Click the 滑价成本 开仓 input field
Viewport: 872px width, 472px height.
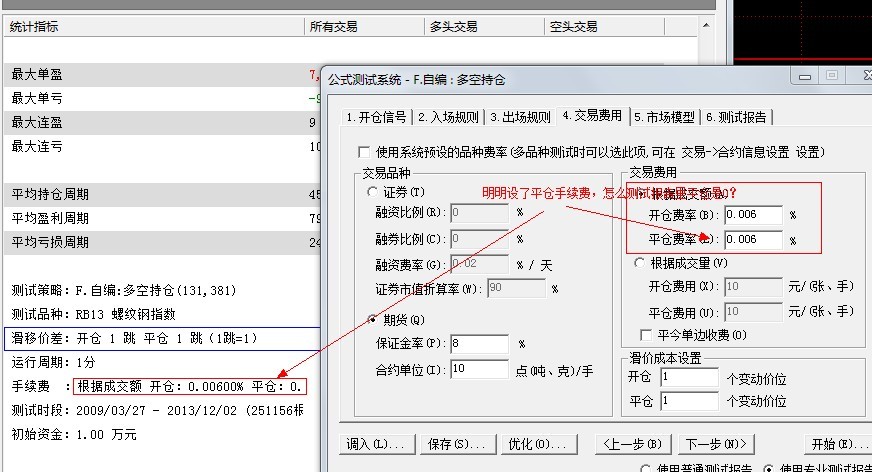[x=689, y=377]
